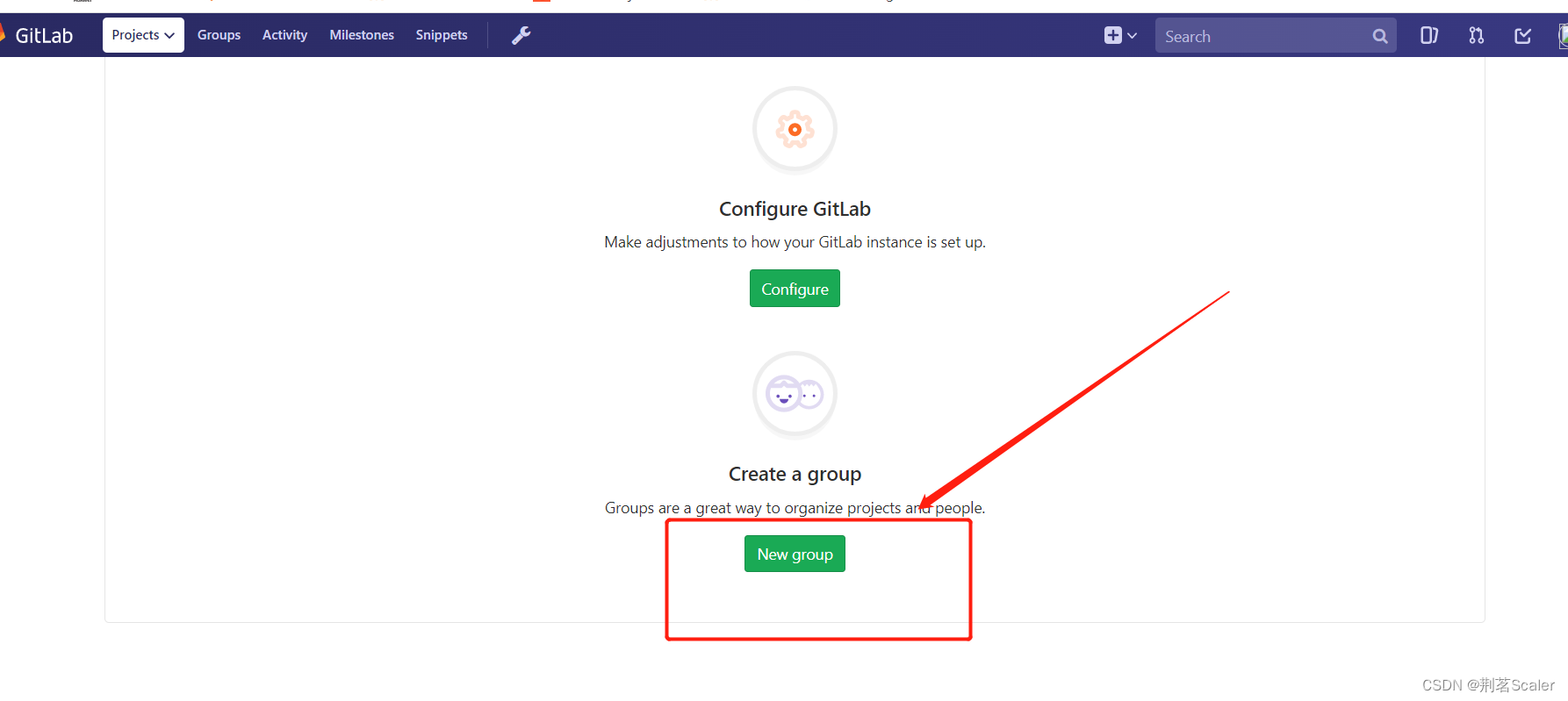This screenshot has width=1568, height=701.
Task: Click the search magnifier icon
Action: (1380, 36)
